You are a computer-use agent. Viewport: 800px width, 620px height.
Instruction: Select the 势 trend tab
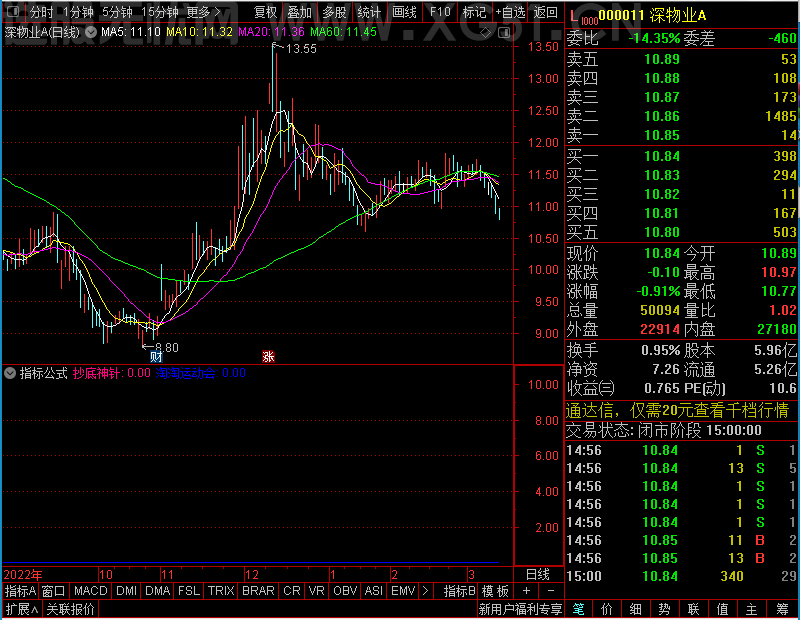point(664,609)
